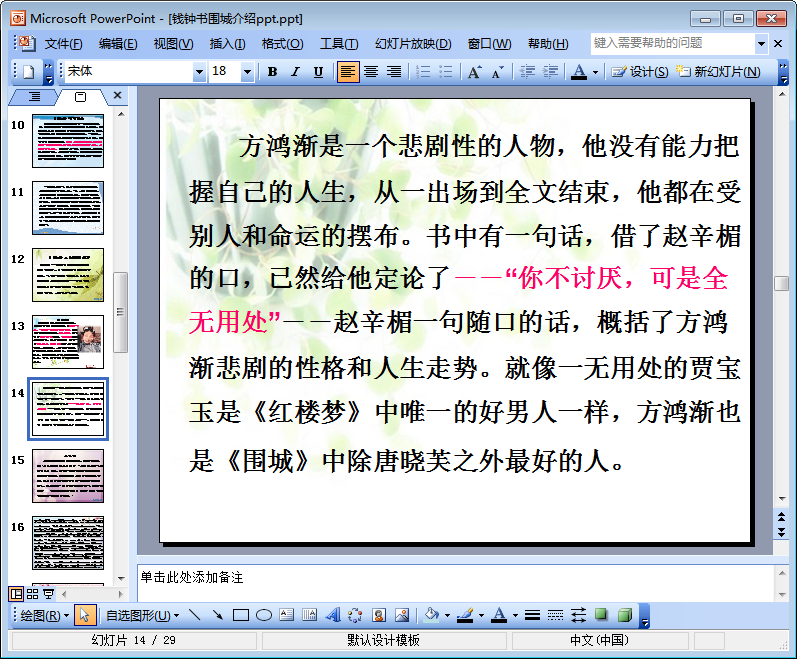
Task: Activate the Select Objects arrow tool
Action: pyautogui.click(x=84, y=615)
